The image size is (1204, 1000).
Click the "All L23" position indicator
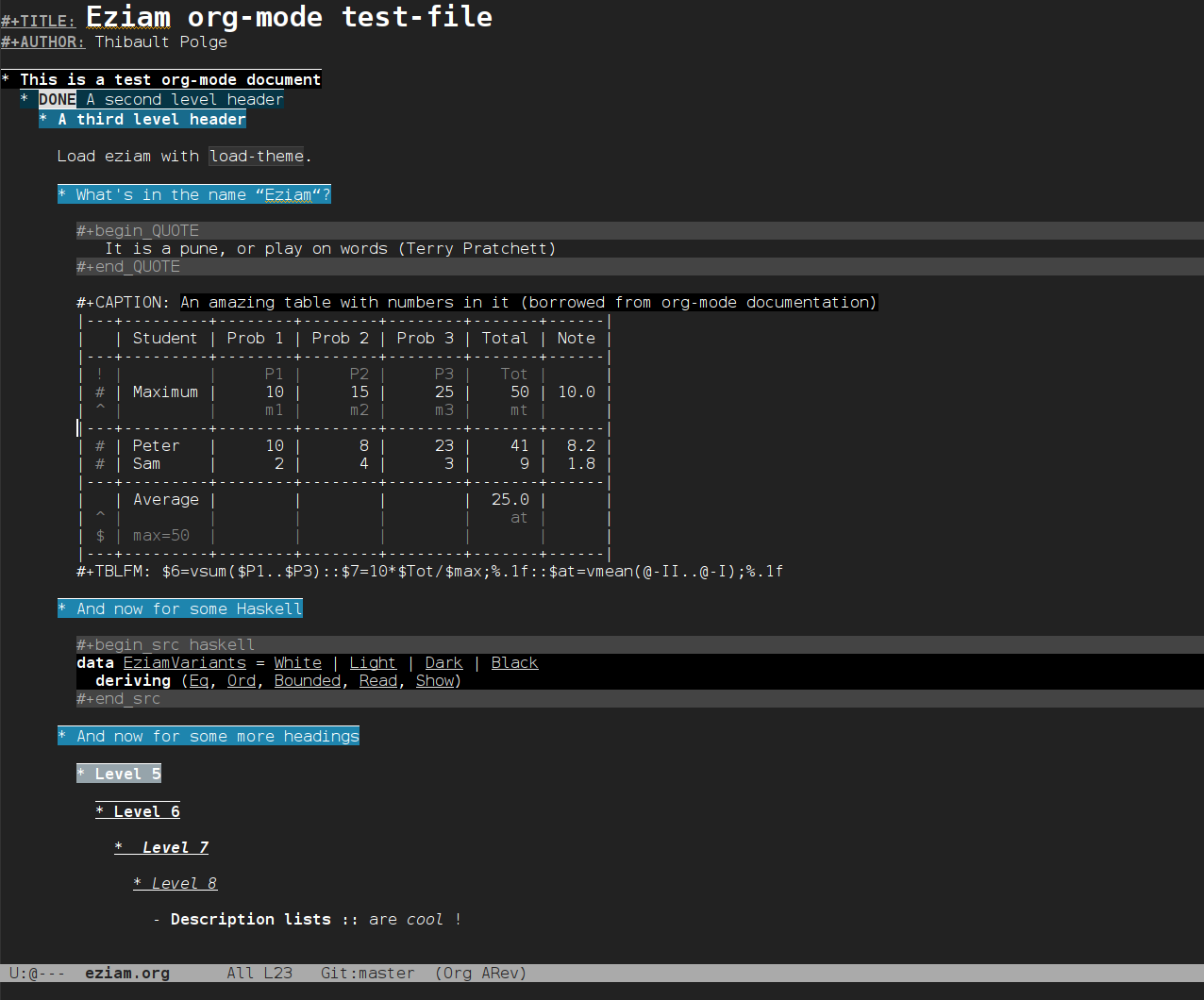coord(259,973)
